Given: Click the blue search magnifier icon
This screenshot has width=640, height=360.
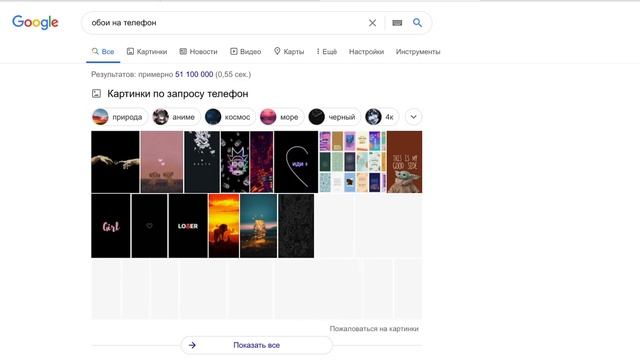Looking at the screenshot, I should 417,22.
